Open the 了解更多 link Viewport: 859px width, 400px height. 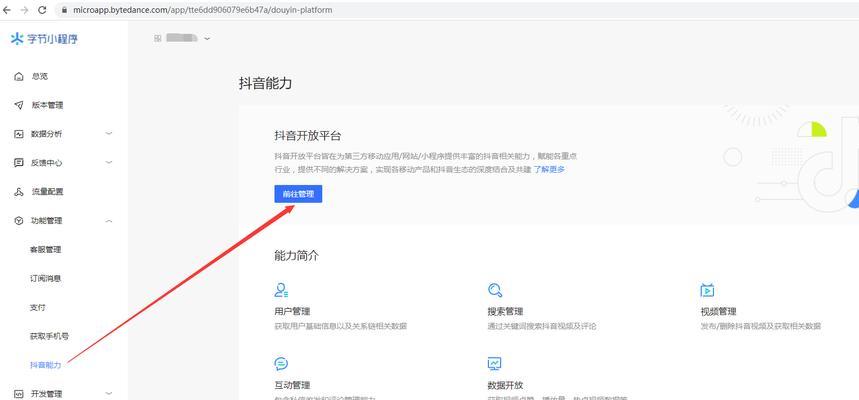tap(549, 170)
